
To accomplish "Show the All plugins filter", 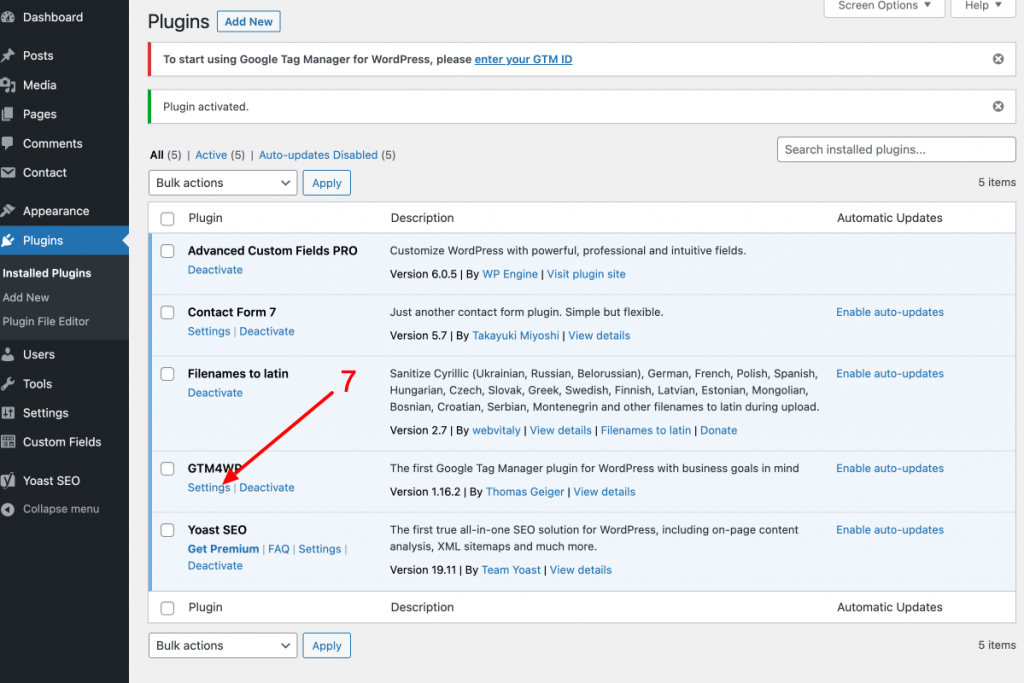I will 157,155.
